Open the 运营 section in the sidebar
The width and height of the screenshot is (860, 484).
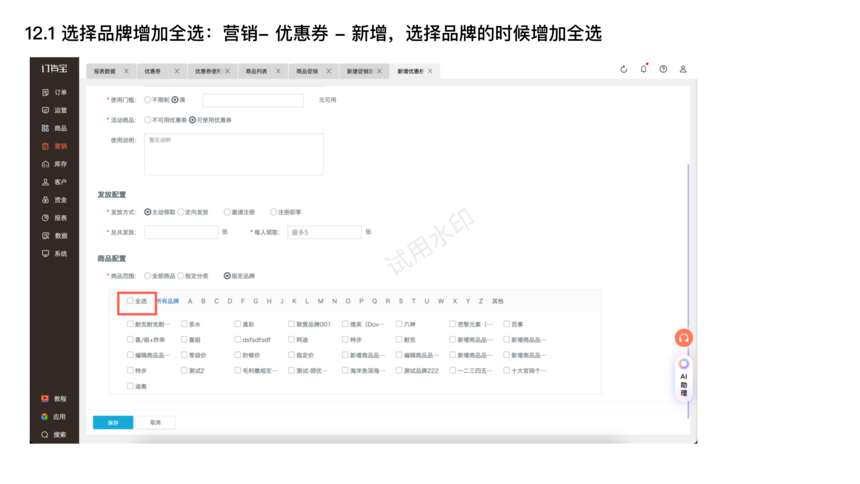54,110
